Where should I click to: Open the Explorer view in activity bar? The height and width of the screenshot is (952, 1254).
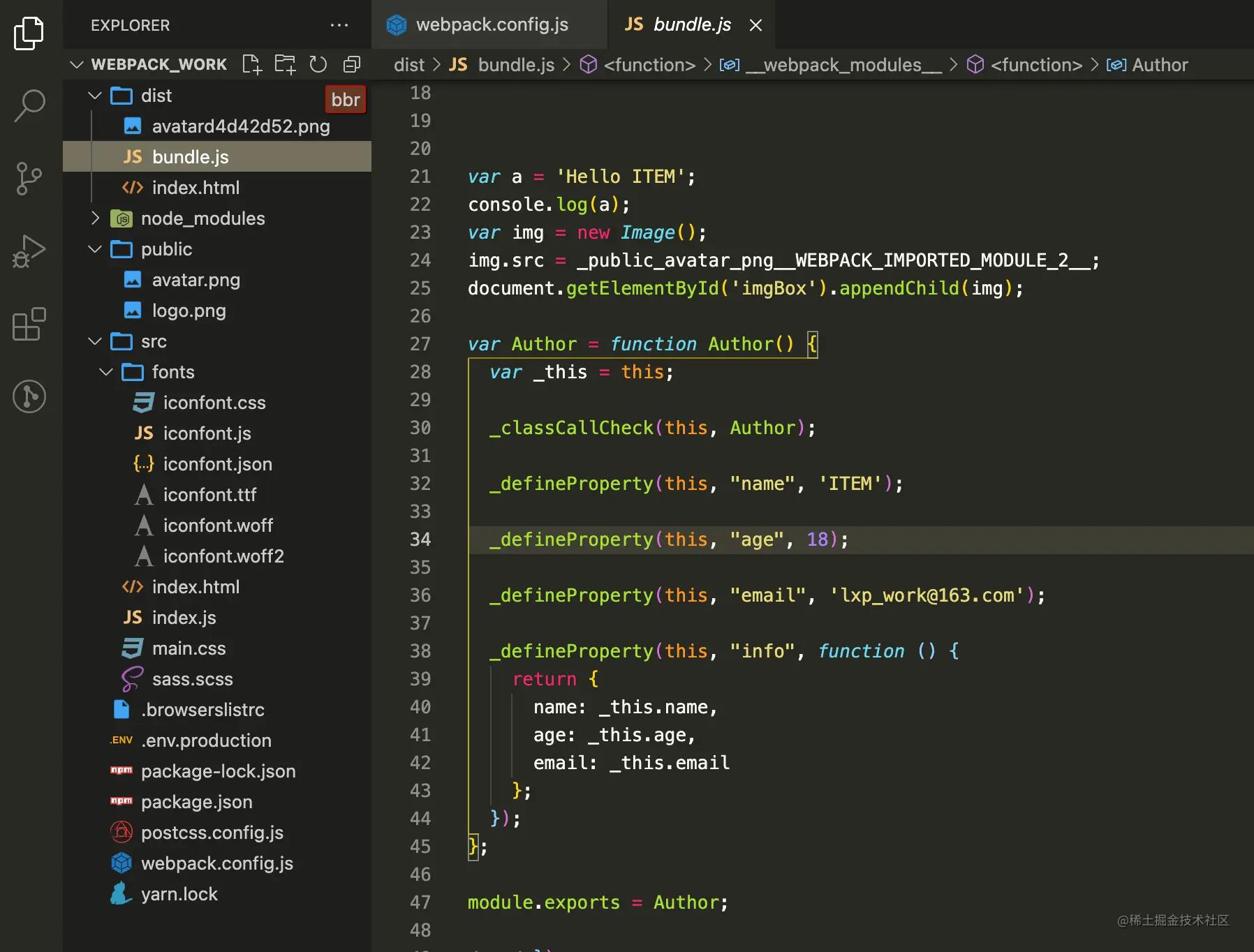click(x=29, y=33)
